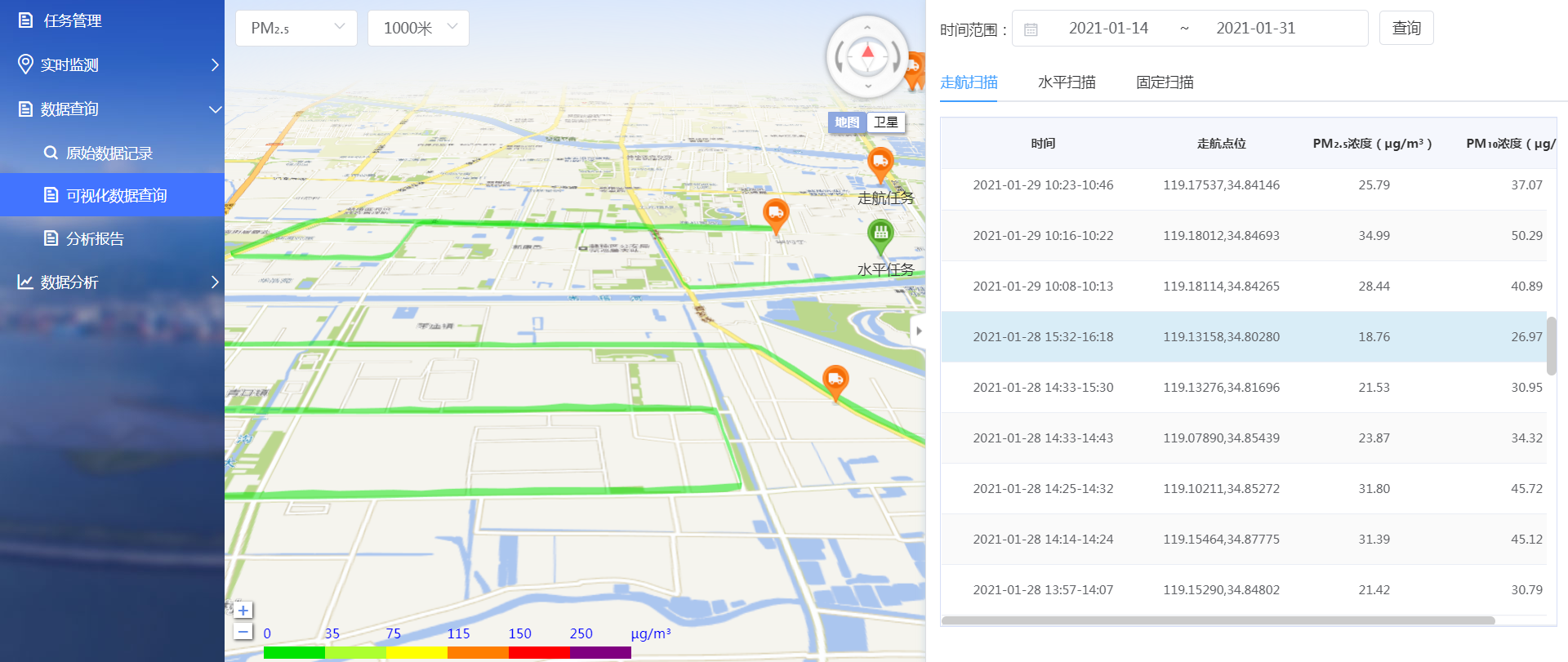The image size is (1568, 662).
Task: Switch map to 卫星 satellite view
Action: (885, 122)
